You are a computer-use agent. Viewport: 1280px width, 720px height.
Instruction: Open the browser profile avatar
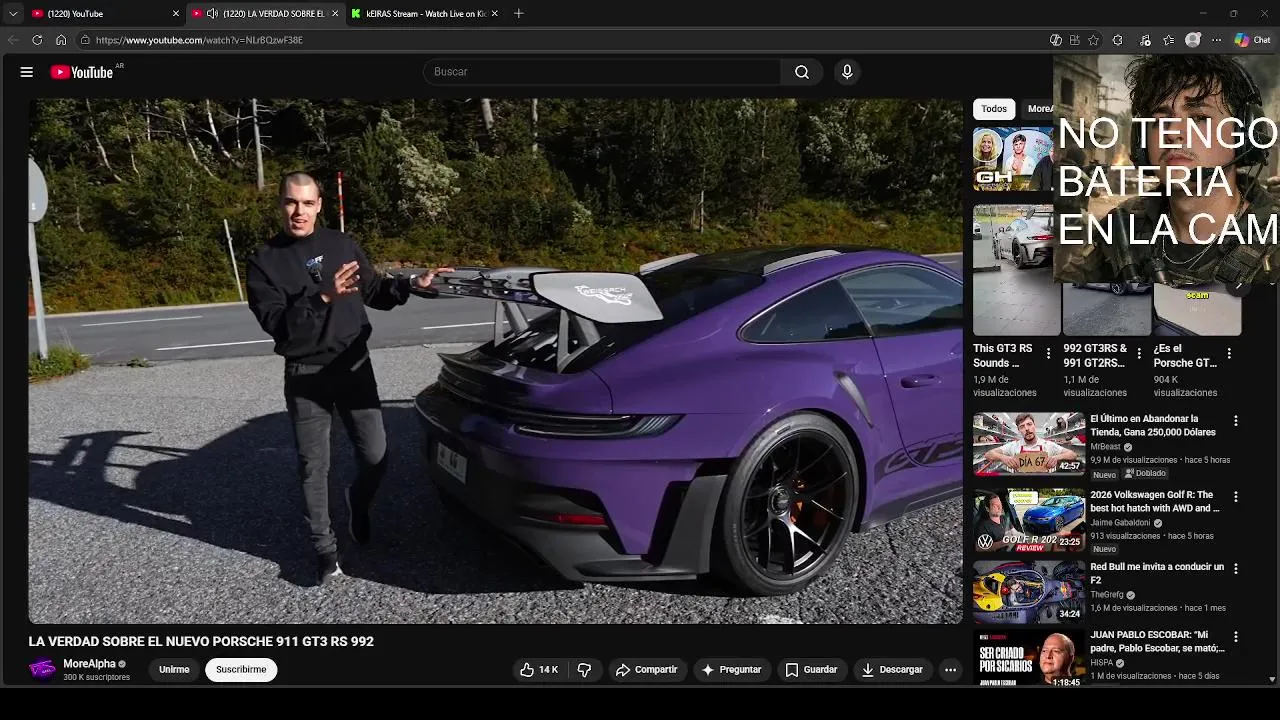click(1193, 40)
